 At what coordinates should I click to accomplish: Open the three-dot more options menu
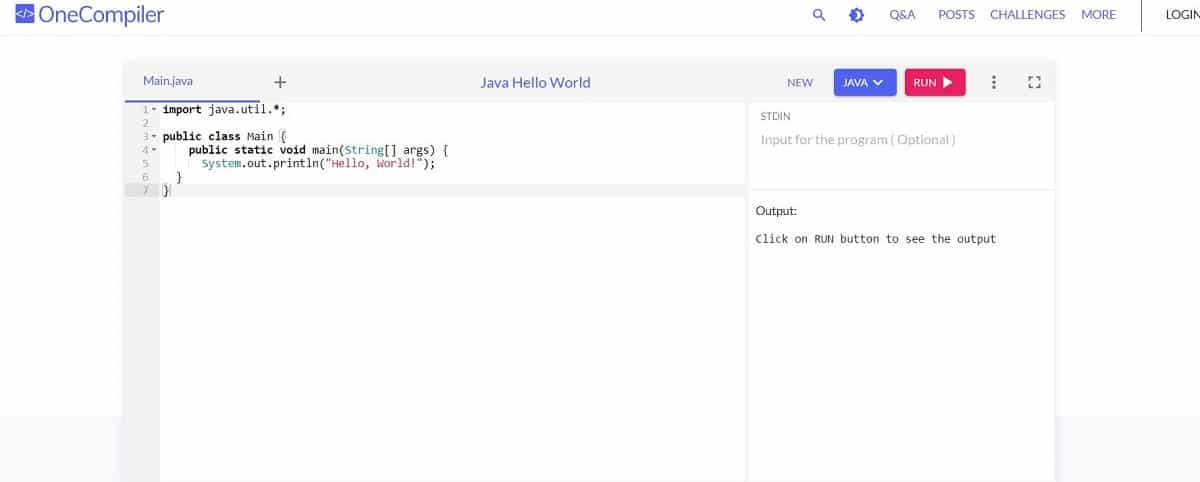993,82
